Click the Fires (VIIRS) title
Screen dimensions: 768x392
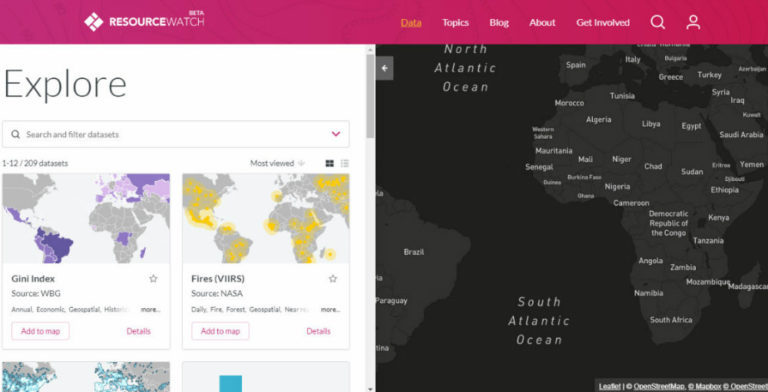click(218, 279)
